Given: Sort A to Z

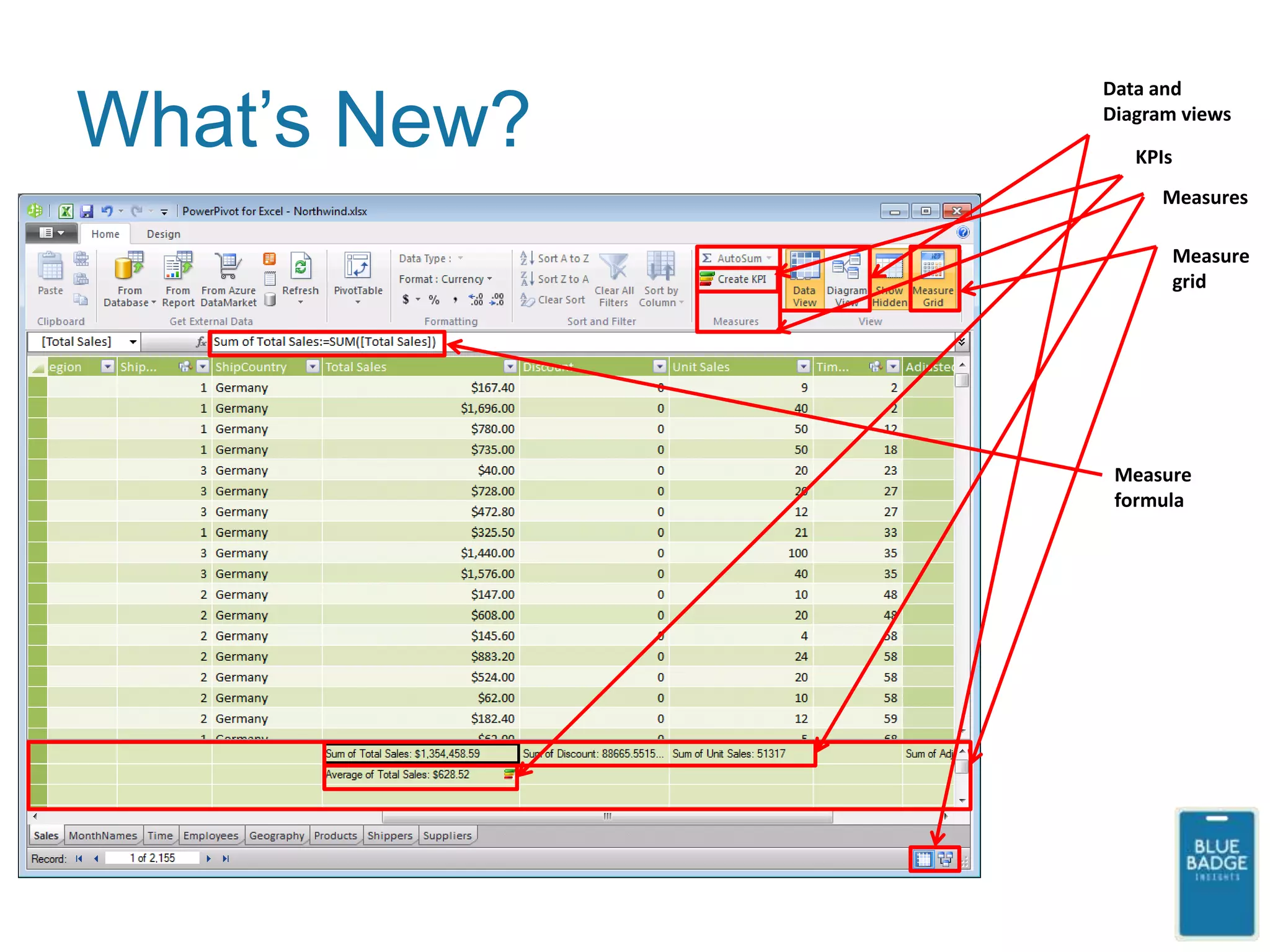Looking at the screenshot, I should click(555, 258).
